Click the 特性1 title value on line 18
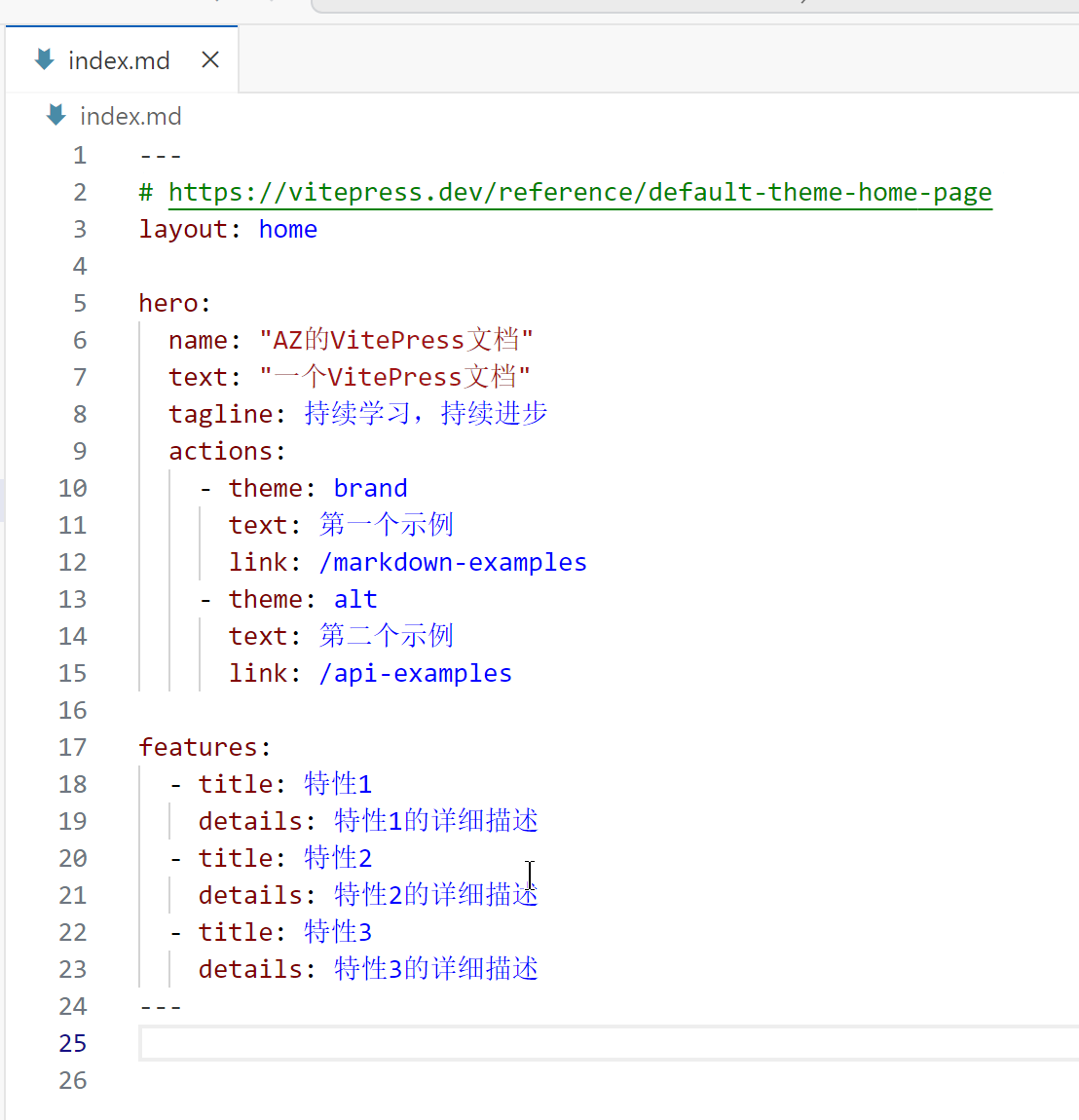The image size is (1079, 1120). (x=337, y=785)
